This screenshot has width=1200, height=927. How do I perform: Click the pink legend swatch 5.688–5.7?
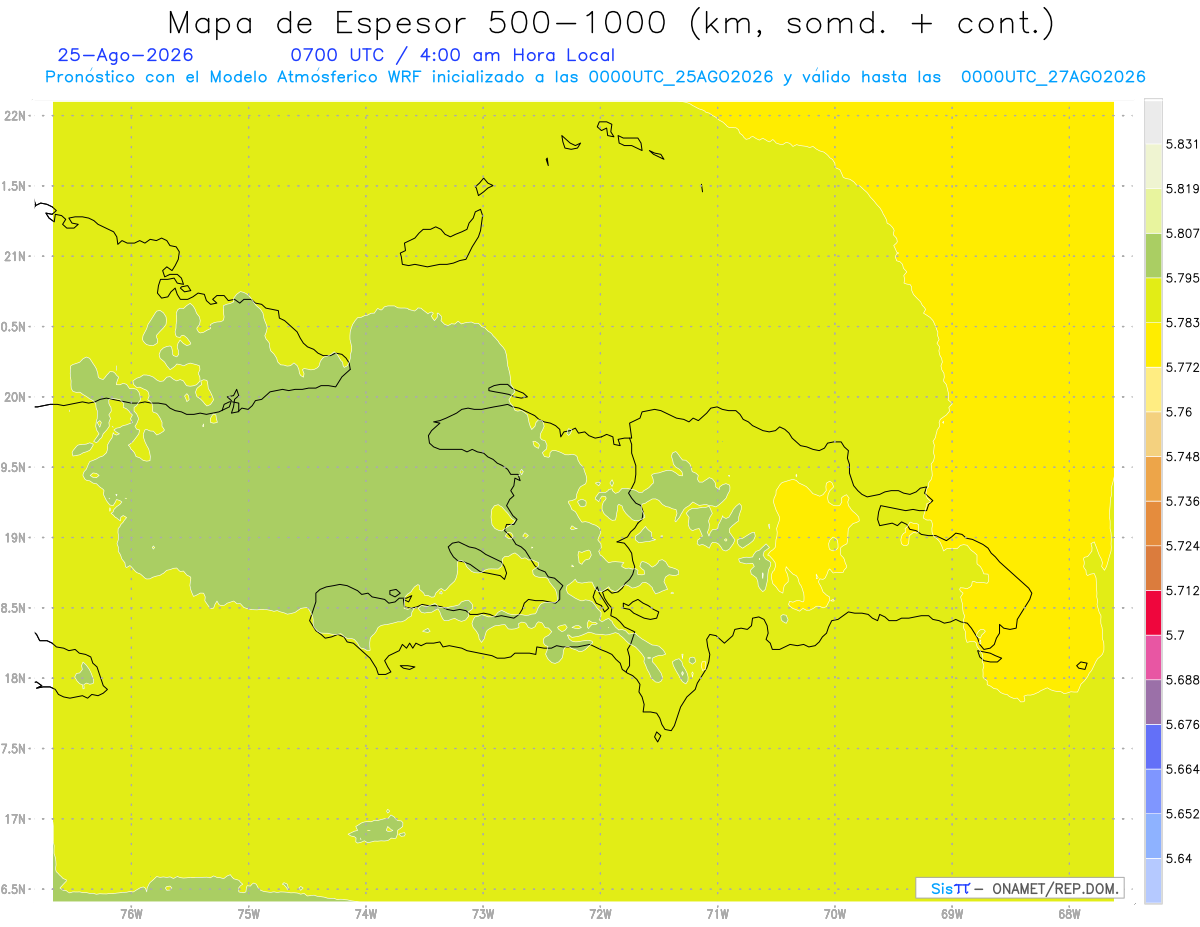[x=1153, y=657]
